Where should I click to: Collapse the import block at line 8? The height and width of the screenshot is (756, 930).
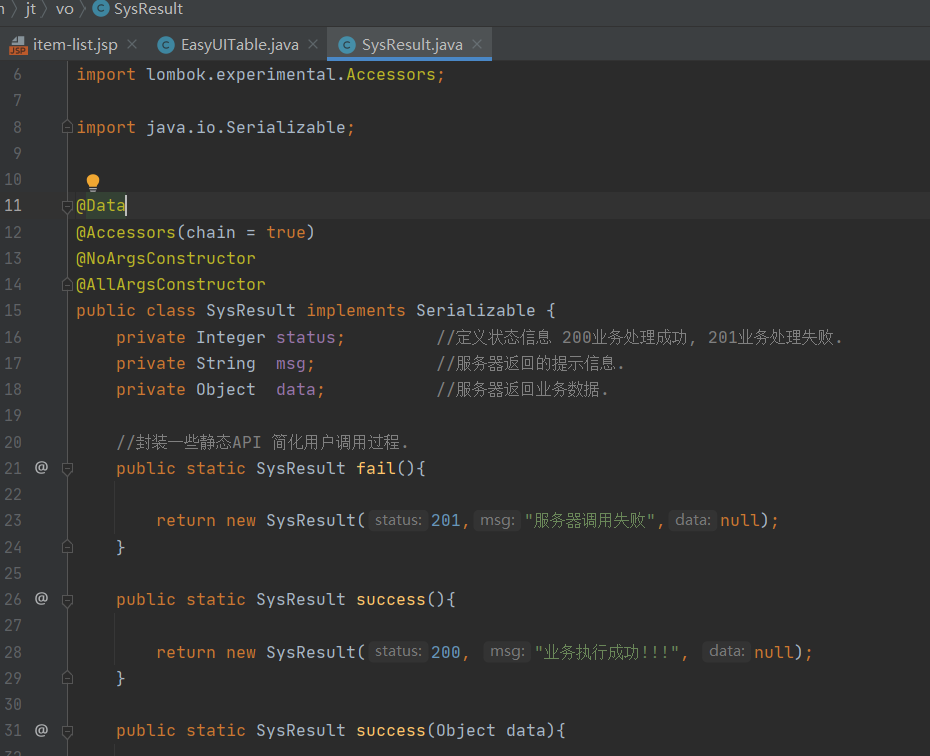[67, 127]
